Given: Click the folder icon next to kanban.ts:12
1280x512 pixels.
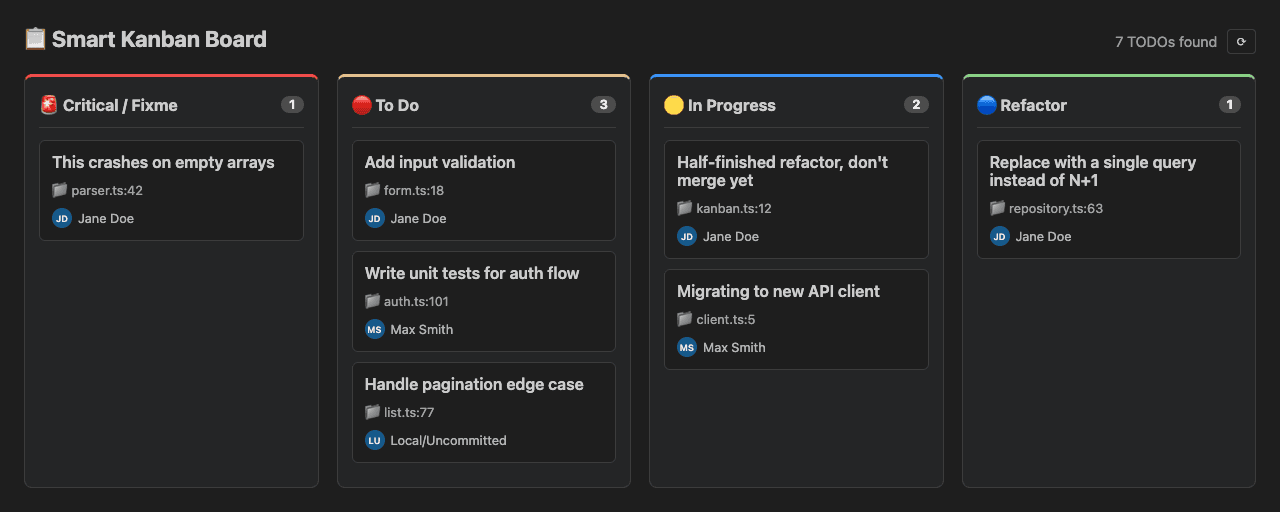Looking at the screenshot, I should pyautogui.click(x=685, y=208).
